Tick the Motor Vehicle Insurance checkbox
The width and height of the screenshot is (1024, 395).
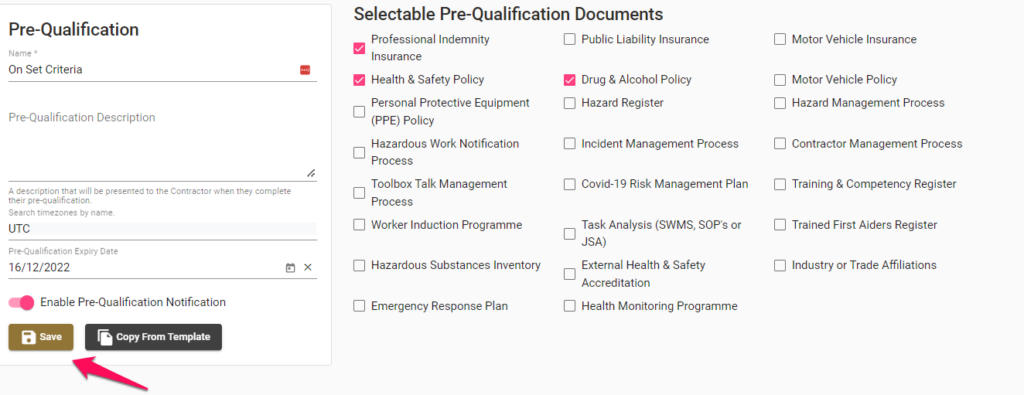coord(780,40)
